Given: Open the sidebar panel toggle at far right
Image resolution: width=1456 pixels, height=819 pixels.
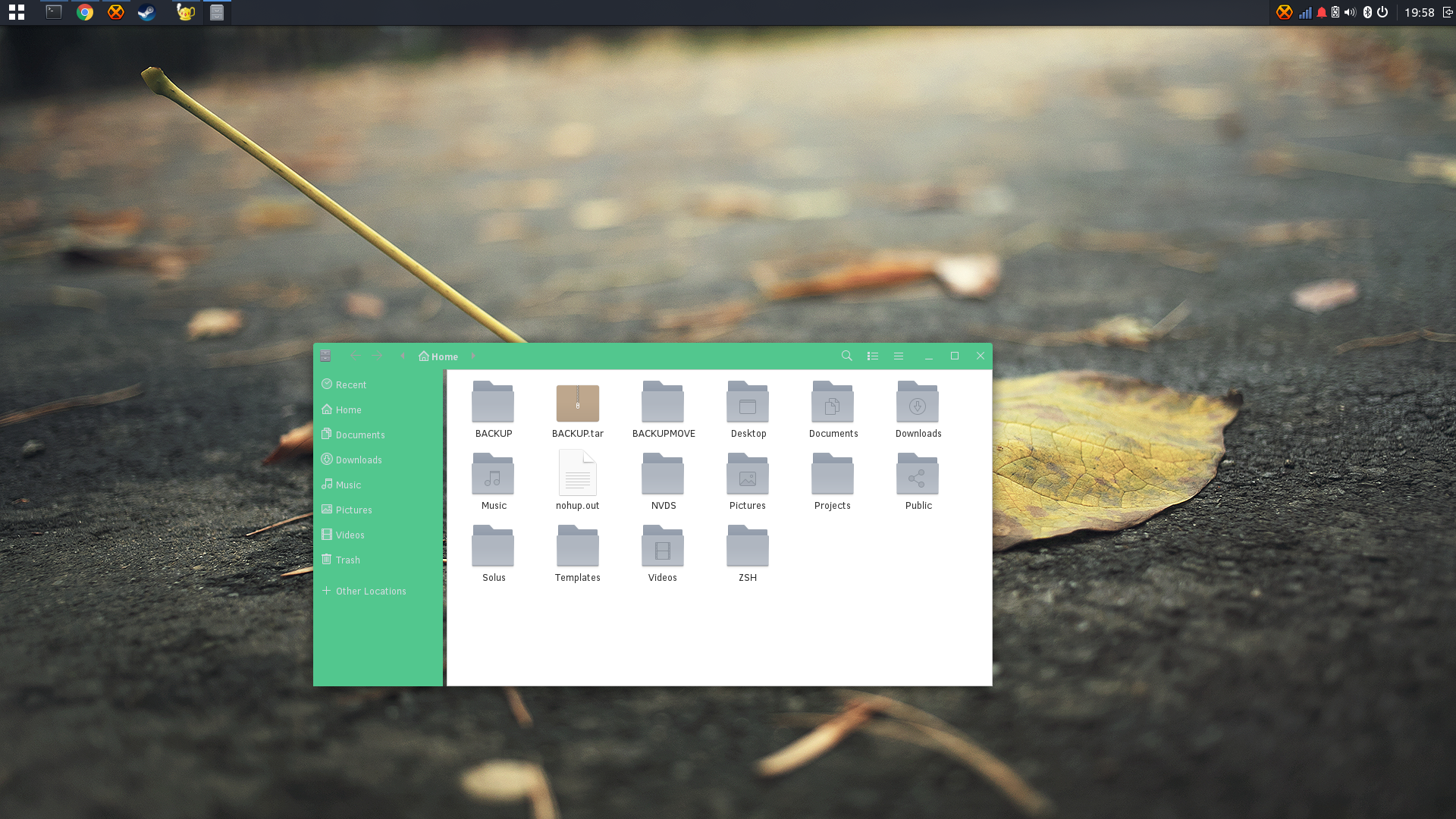Looking at the screenshot, I should click(1448, 12).
